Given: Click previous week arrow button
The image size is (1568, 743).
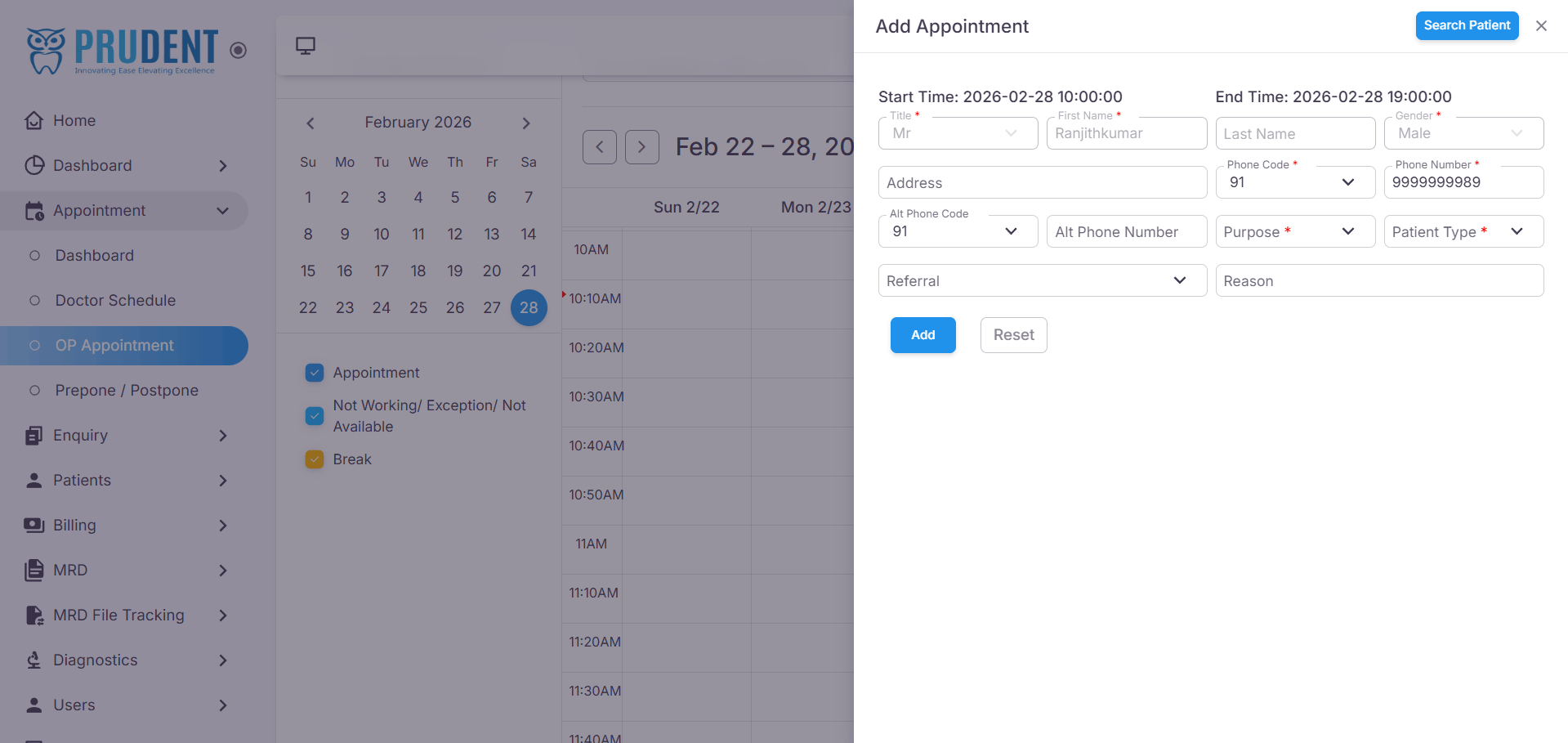Looking at the screenshot, I should 600,147.
